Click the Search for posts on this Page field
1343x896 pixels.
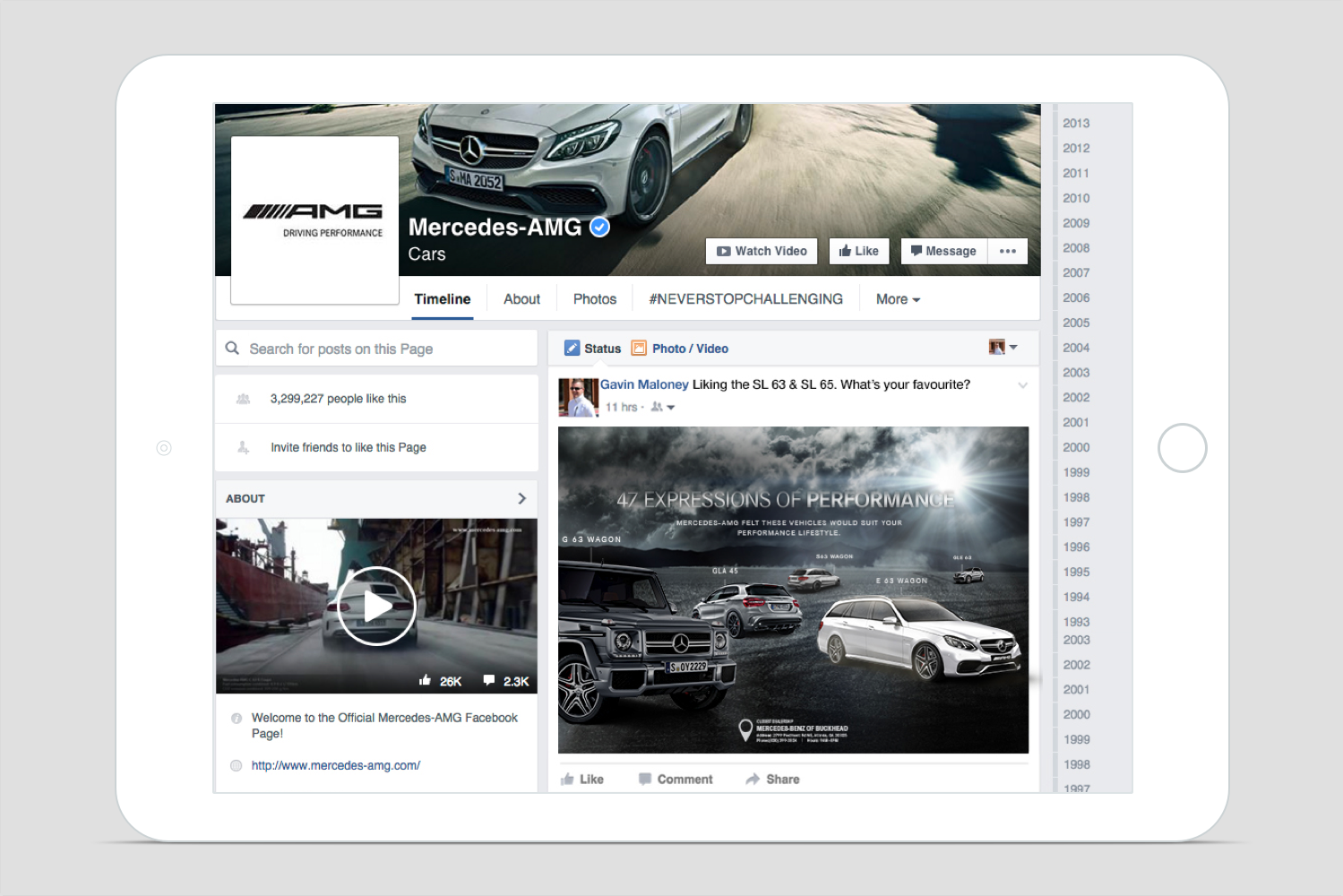[x=376, y=349]
